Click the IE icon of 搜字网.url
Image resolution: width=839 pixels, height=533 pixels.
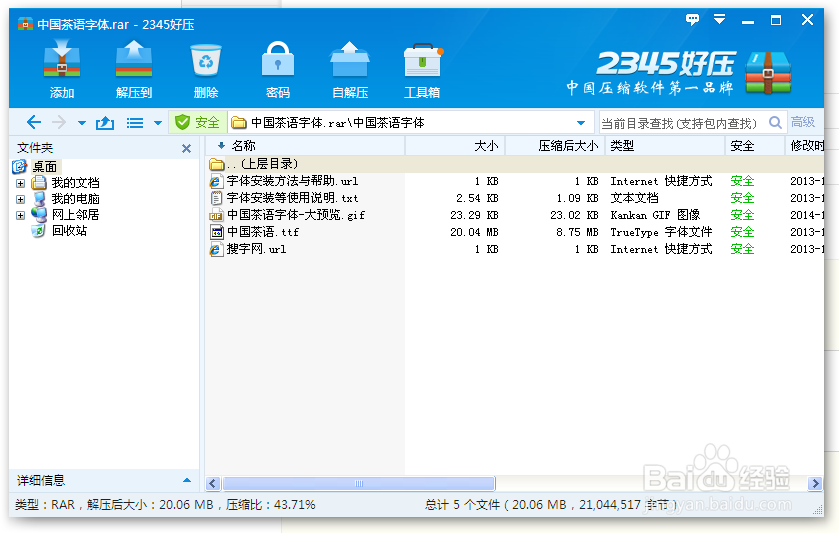[x=216, y=249]
